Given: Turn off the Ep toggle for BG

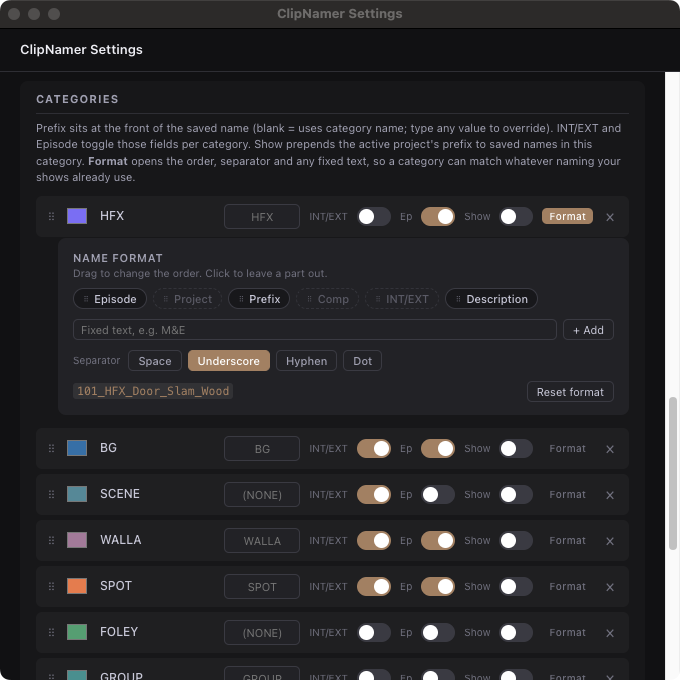Looking at the screenshot, I should (x=438, y=448).
